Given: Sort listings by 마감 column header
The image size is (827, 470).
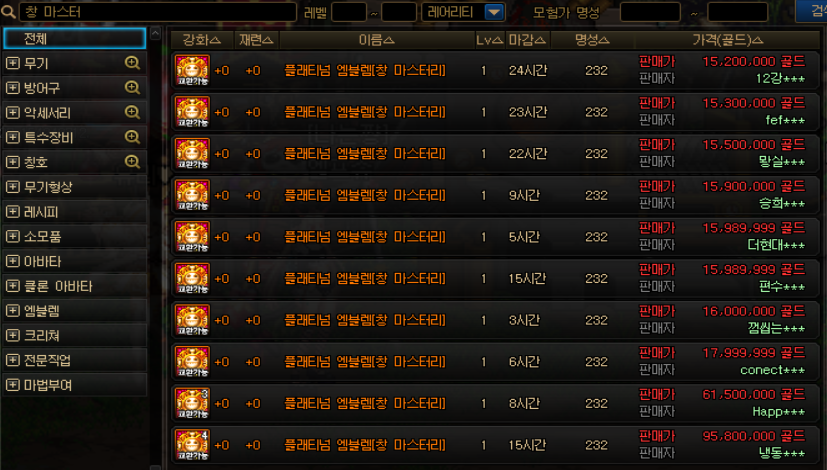Looking at the screenshot, I should [527, 40].
